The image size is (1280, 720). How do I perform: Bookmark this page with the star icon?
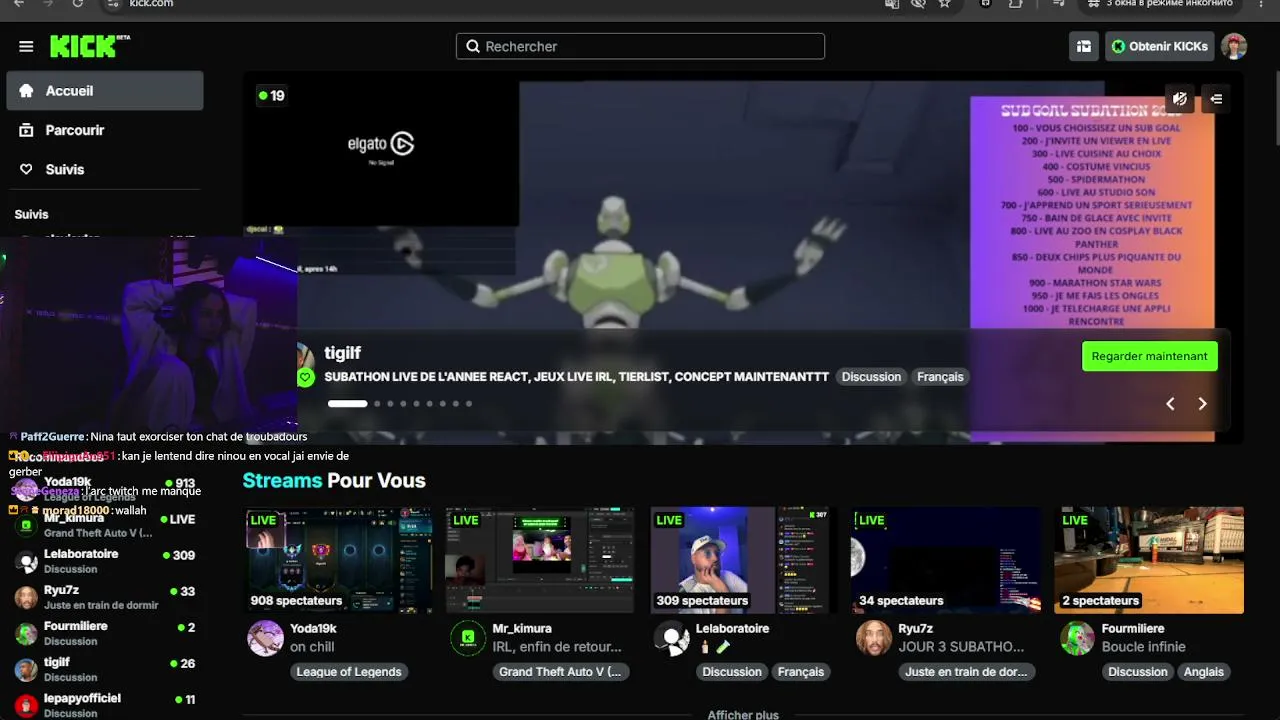[944, 4]
